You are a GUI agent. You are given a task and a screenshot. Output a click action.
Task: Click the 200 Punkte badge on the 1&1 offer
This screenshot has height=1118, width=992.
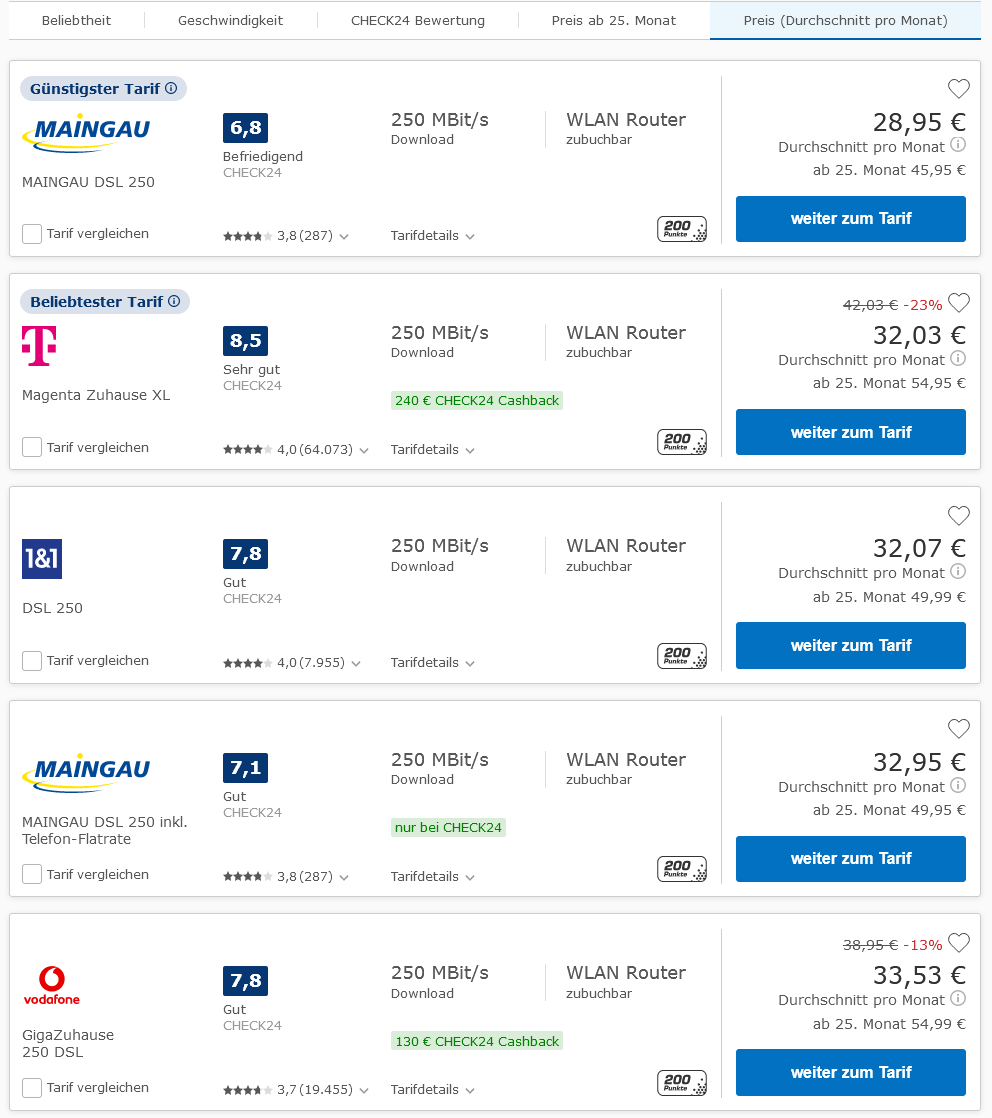(x=681, y=656)
